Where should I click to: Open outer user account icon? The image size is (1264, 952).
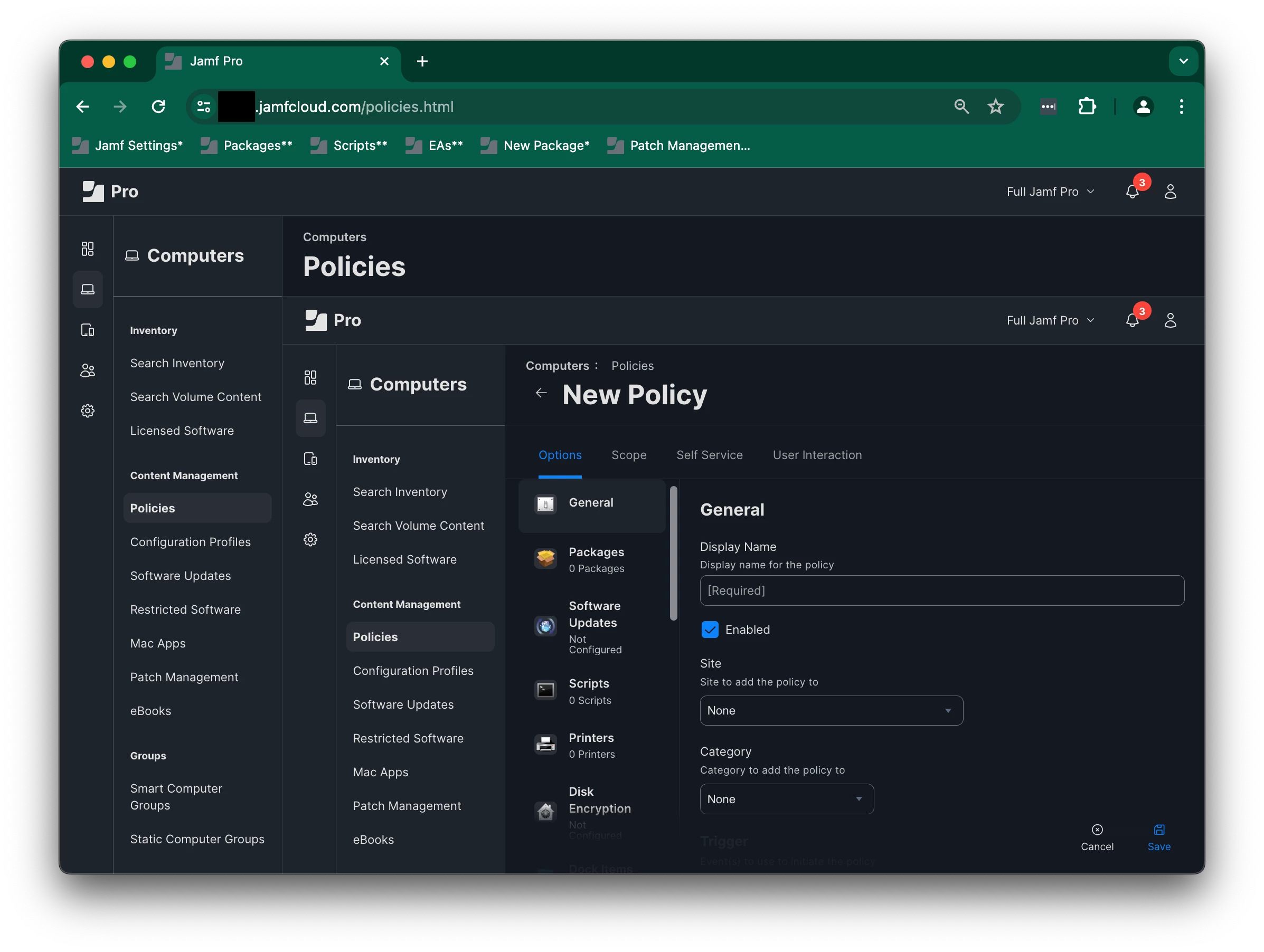[1169, 192]
